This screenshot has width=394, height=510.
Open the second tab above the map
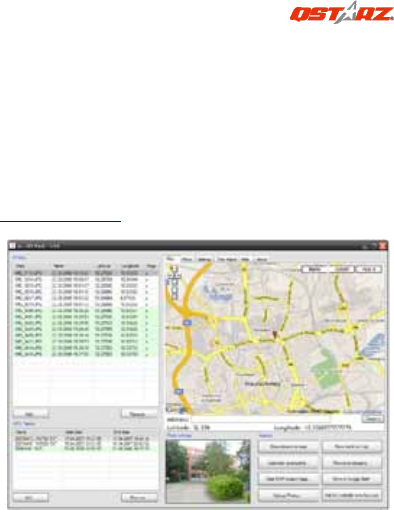pos(187,259)
